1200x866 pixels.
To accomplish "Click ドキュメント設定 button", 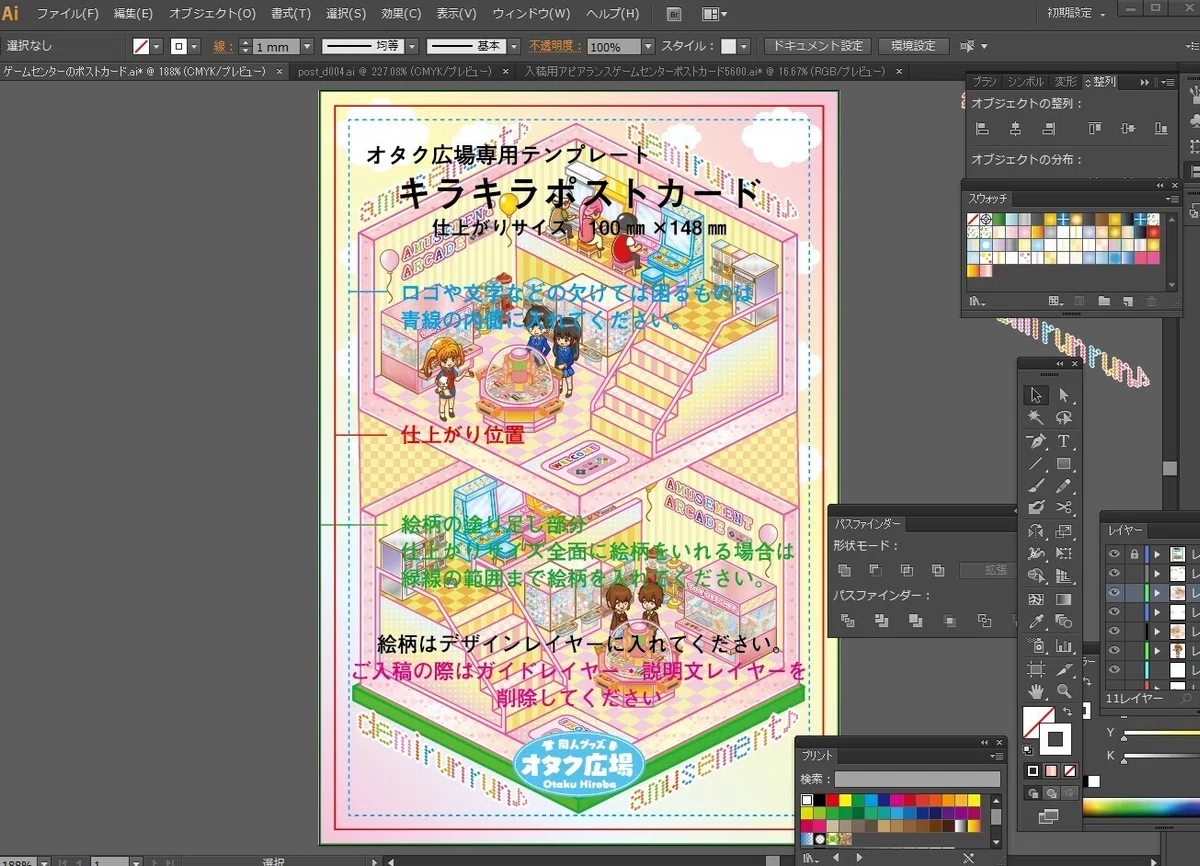I will [818, 46].
